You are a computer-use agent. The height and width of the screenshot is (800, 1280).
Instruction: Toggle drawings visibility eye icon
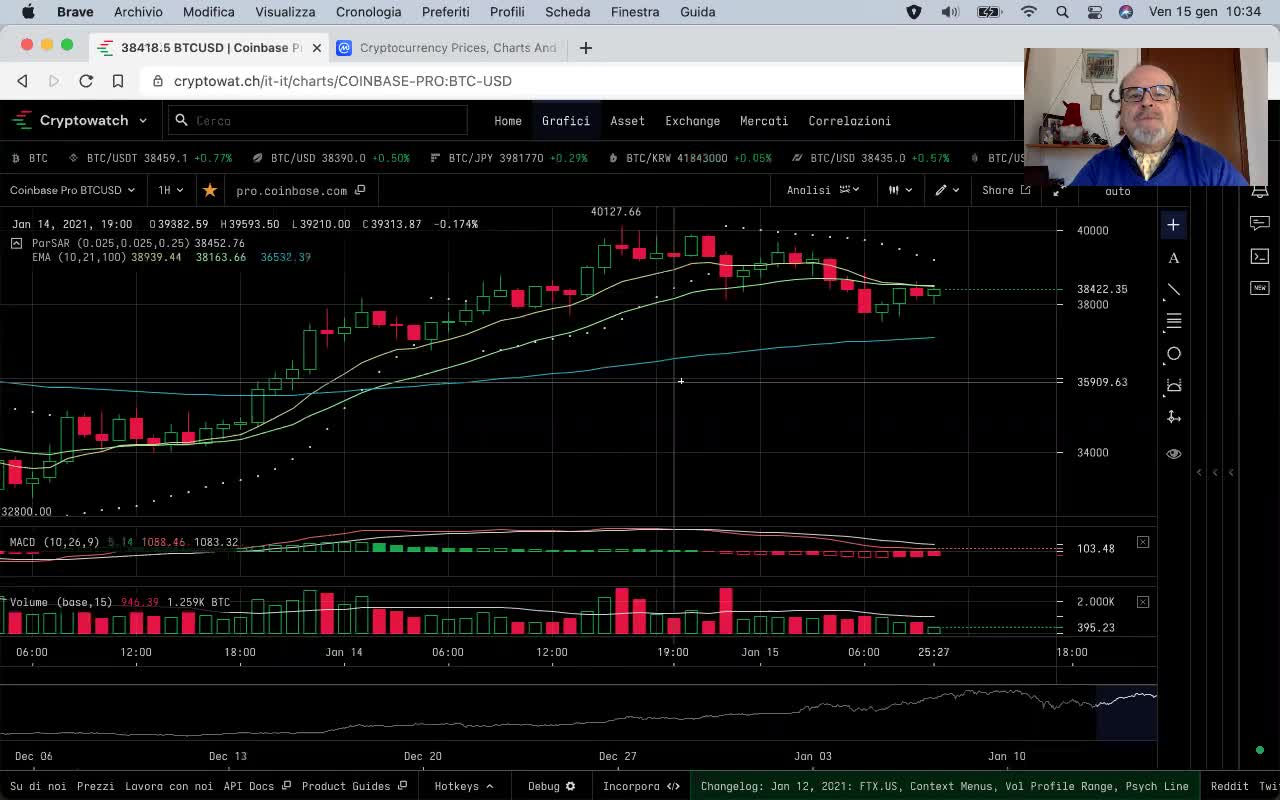[x=1173, y=453]
